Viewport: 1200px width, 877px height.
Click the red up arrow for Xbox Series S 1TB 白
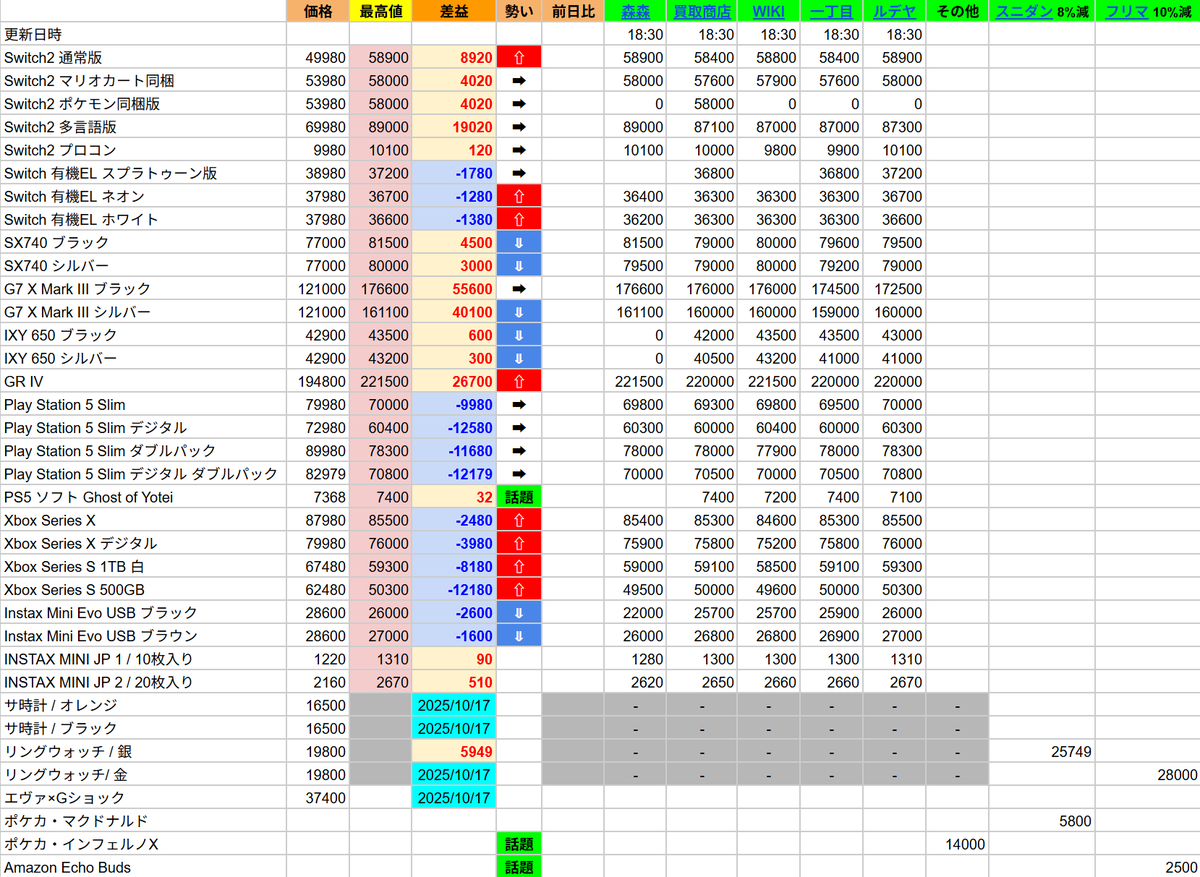[518, 566]
